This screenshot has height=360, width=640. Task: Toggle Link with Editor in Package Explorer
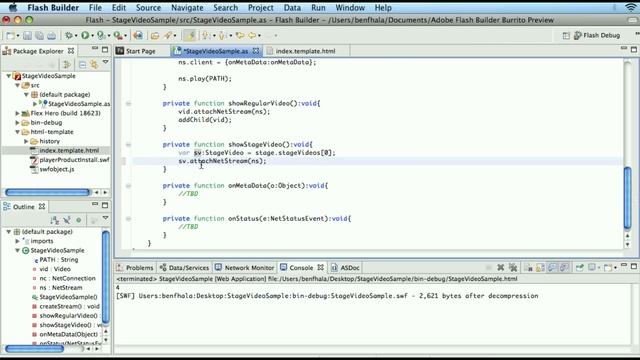click(x=94, y=64)
